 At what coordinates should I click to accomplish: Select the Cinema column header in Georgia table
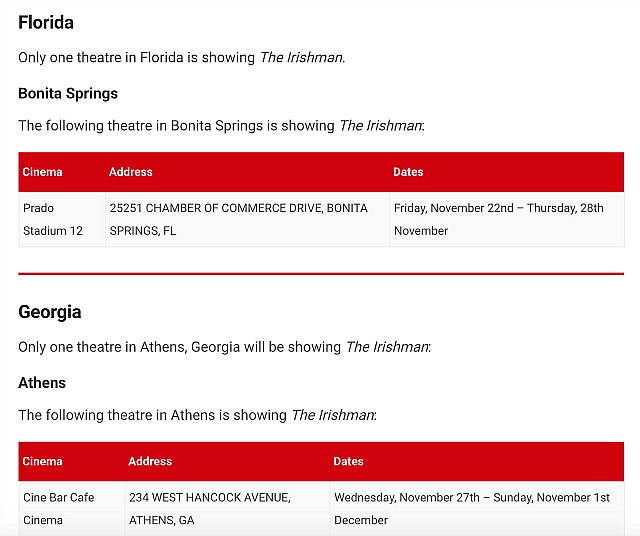tap(42, 461)
